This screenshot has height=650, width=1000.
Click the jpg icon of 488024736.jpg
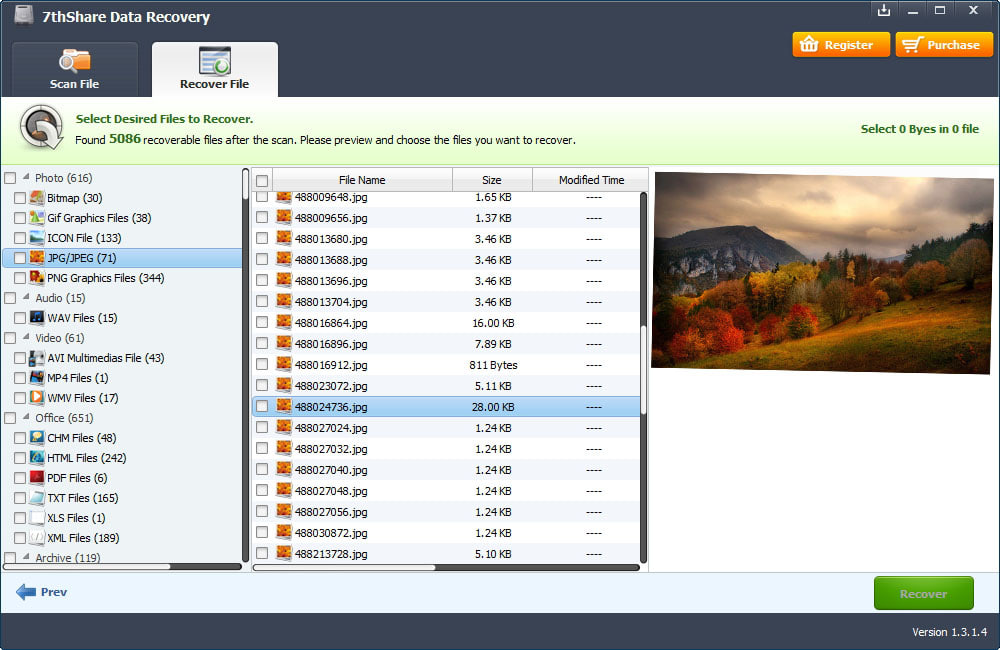pyautogui.click(x=284, y=406)
